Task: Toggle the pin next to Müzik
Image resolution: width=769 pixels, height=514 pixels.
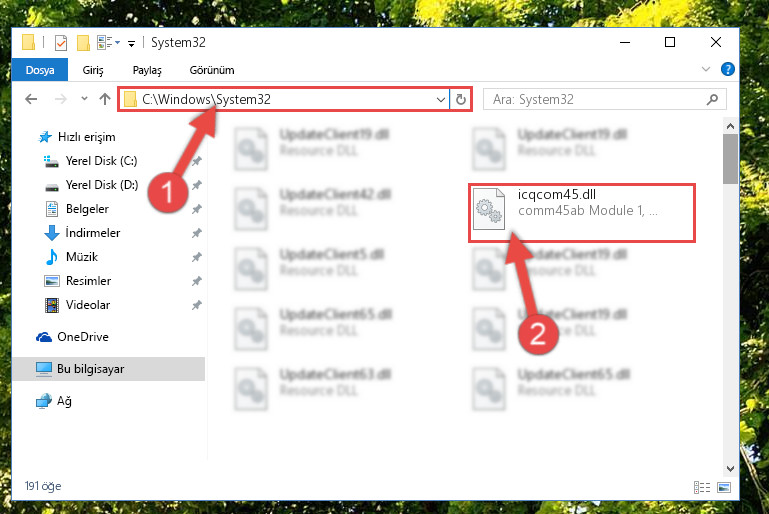Action: click(x=197, y=257)
